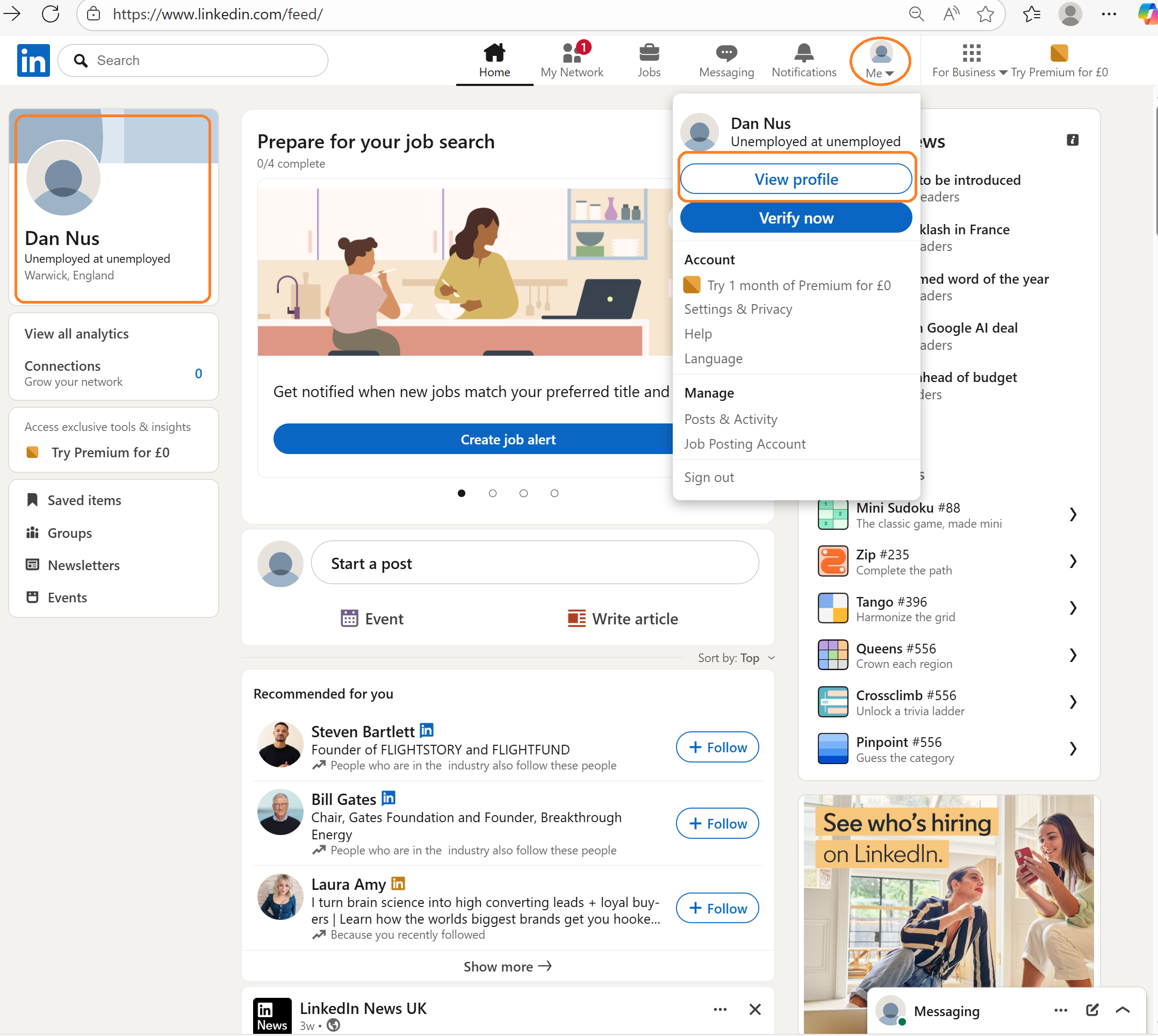Viewport: 1158px width, 1036px height.
Task: Click the browser profile avatar icon
Action: point(1070,13)
